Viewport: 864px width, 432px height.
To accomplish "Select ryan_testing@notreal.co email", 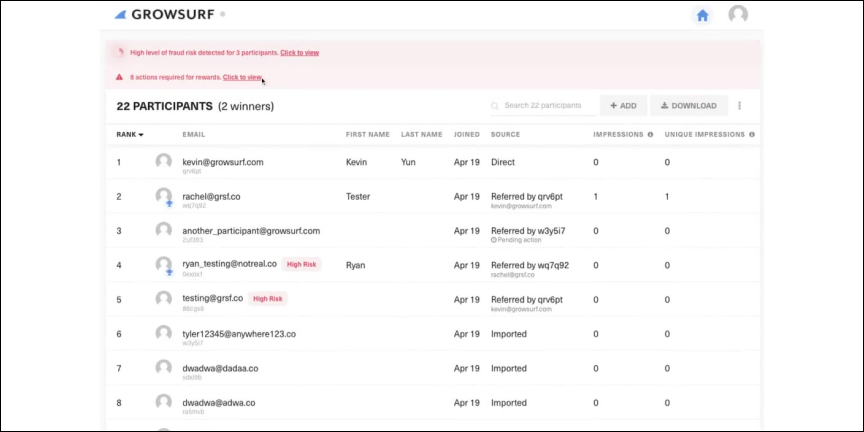I will click(x=229, y=264).
